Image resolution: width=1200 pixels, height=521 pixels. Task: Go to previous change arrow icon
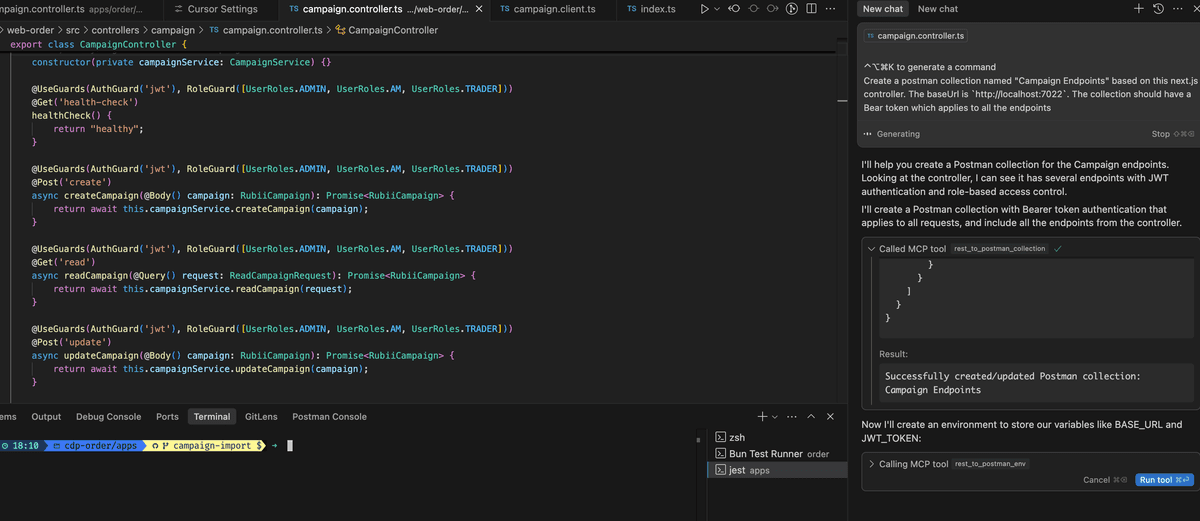[734, 9]
